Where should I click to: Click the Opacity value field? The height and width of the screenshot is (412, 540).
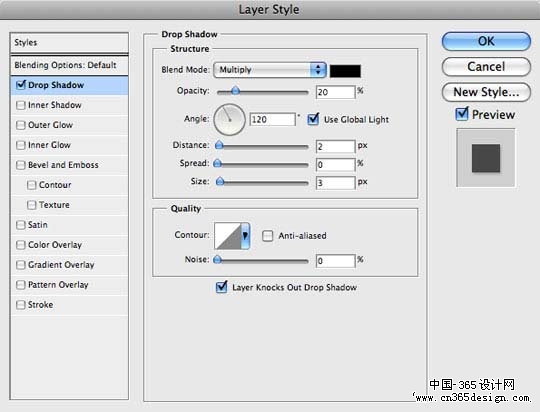click(x=335, y=92)
